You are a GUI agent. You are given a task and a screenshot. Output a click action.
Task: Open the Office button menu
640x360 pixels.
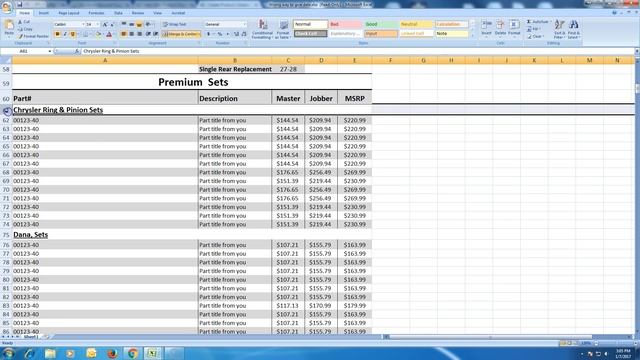coord(7,7)
